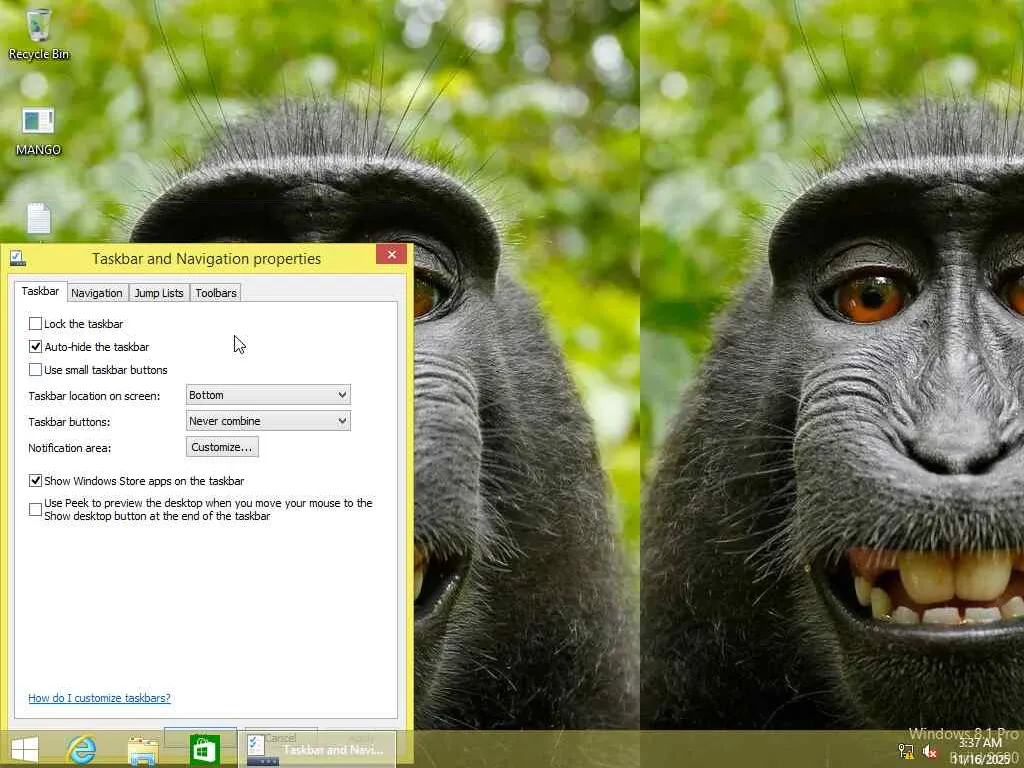Open the Taskbar buttons Never combine dropdown
This screenshot has height=768, width=1024.
point(268,421)
